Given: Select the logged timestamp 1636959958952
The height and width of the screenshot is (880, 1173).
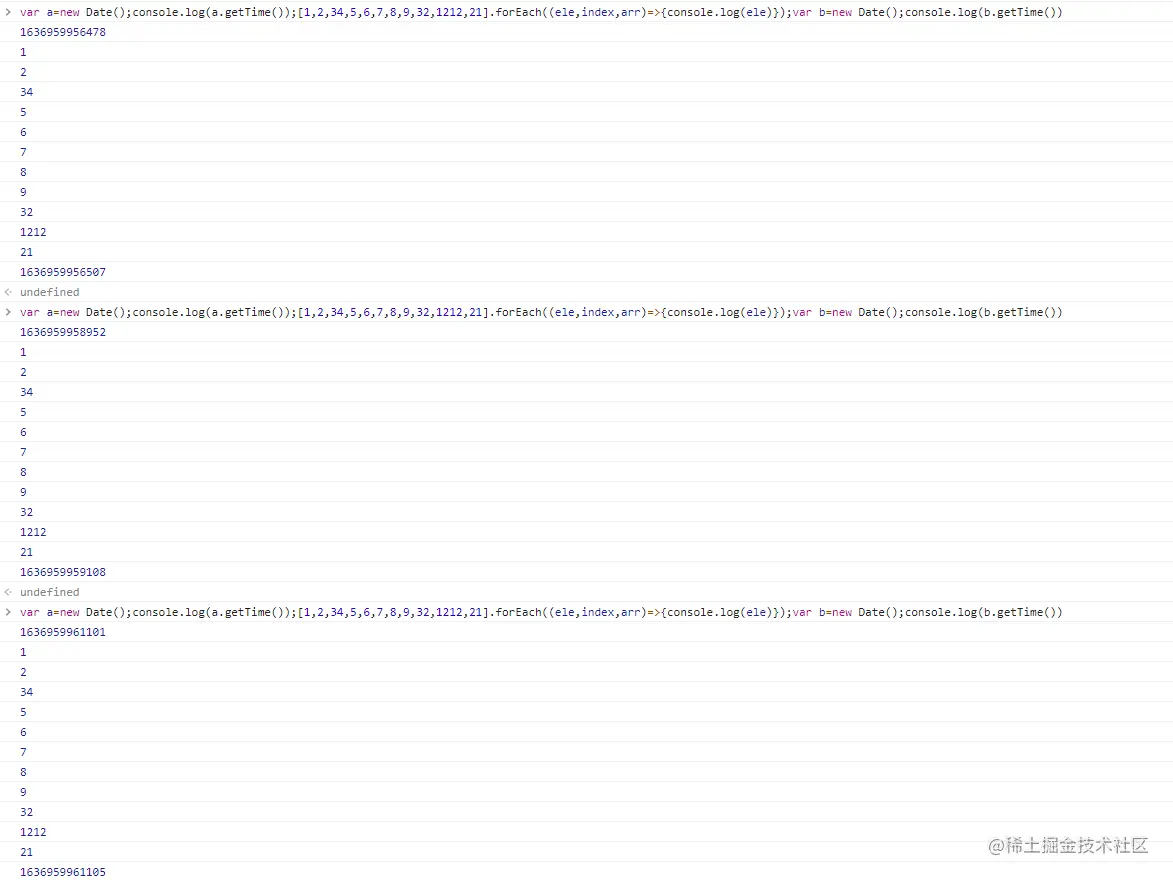Looking at the screenshot, I should (63, 332).
